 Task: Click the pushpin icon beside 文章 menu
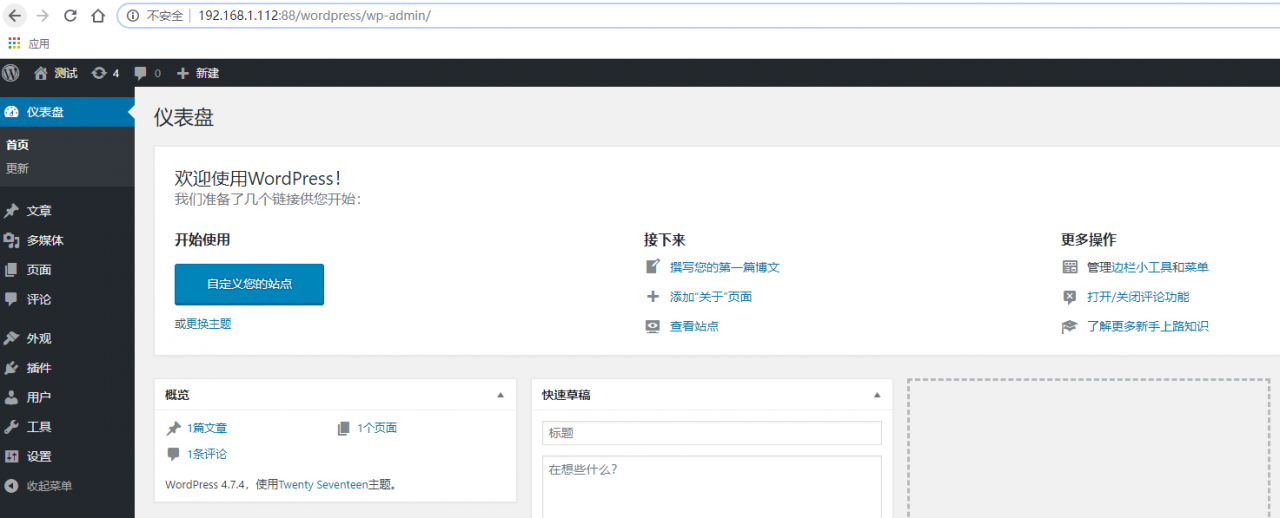click(11, 211)
